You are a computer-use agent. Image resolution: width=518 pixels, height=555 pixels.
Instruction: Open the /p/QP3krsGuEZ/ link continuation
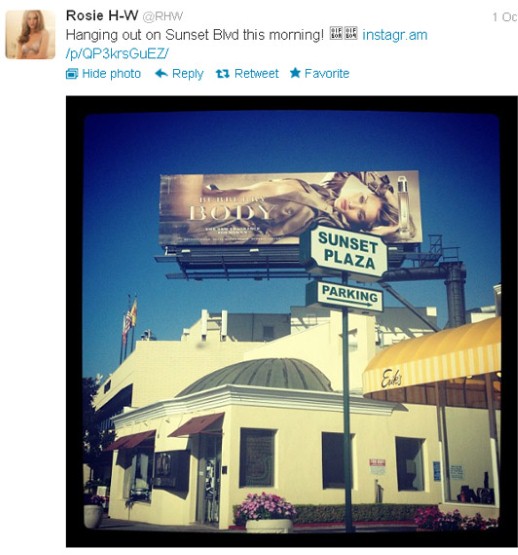pyautogui.click(x=117, y=54)
